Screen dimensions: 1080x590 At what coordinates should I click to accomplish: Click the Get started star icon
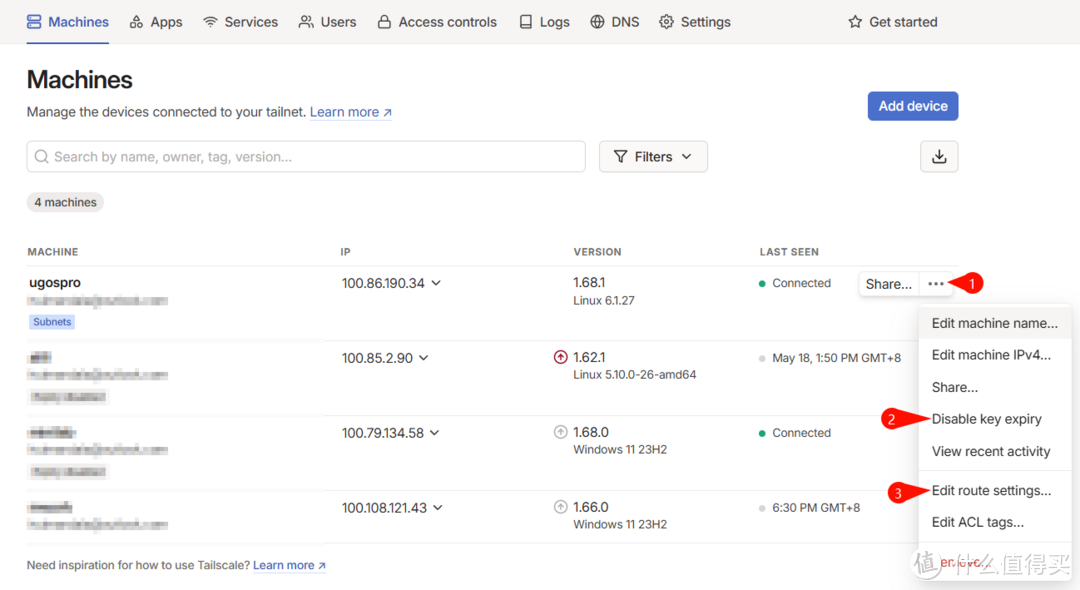click(854, 21)
